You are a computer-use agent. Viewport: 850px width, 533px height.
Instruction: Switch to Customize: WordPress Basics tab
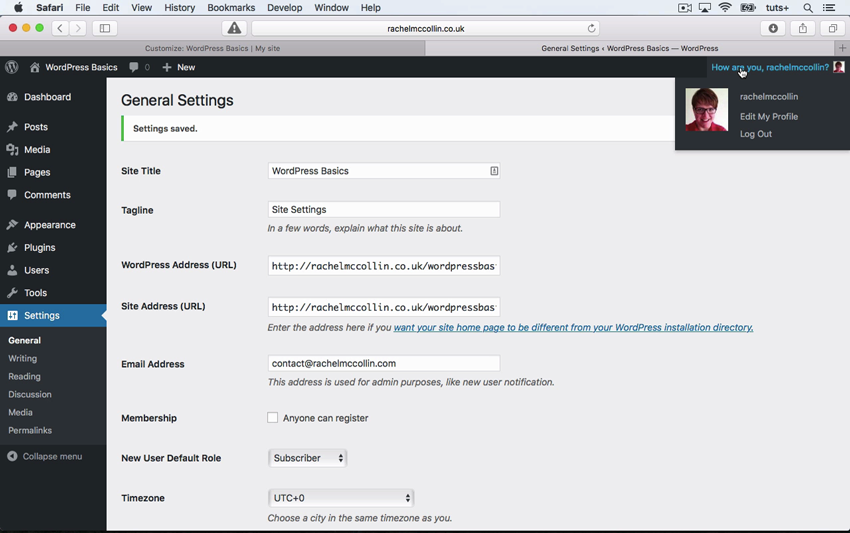(212, 48)
